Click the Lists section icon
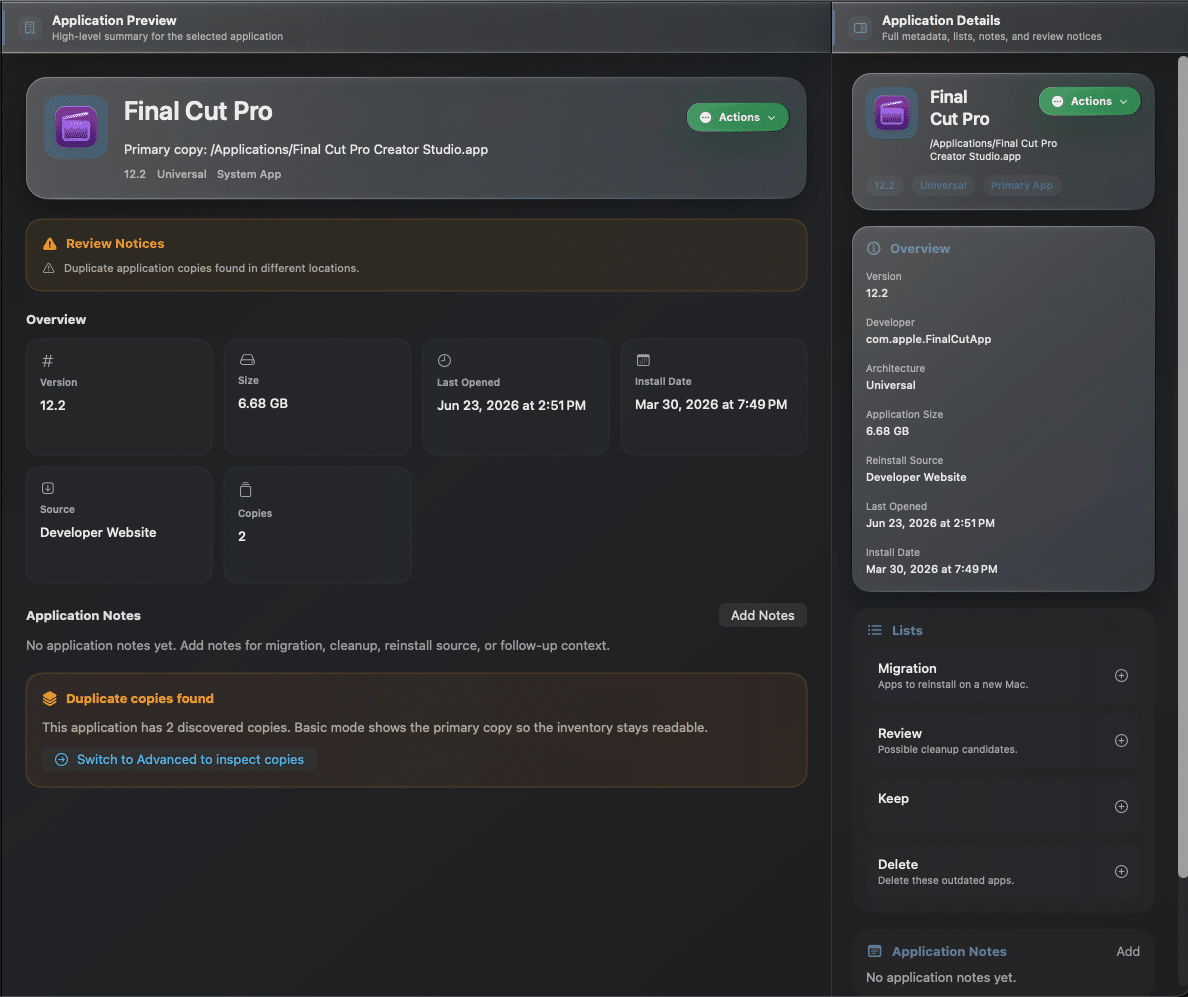The width and height of the screenshot is (1188, 997). click(x=874, y=630)
